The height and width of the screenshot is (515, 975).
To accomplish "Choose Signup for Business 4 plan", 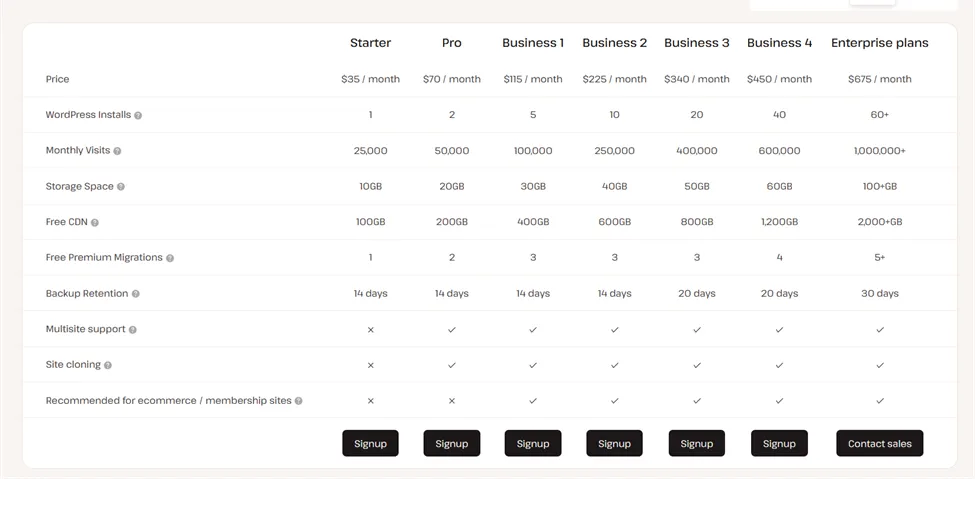I will pyautogui.click(x=779, y=443).
